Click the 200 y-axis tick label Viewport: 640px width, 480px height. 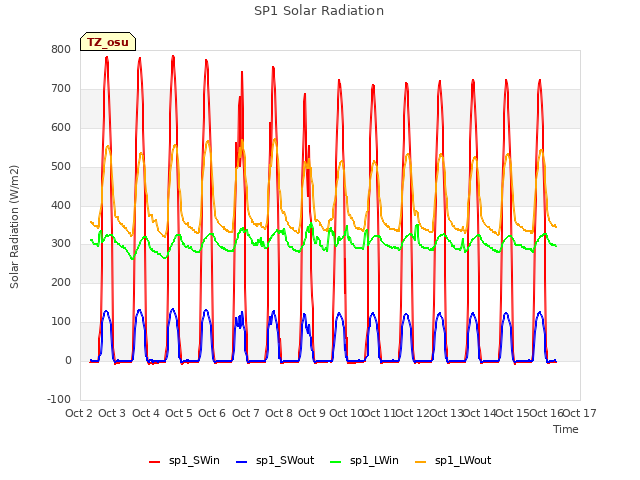click(x=61, y=282)
